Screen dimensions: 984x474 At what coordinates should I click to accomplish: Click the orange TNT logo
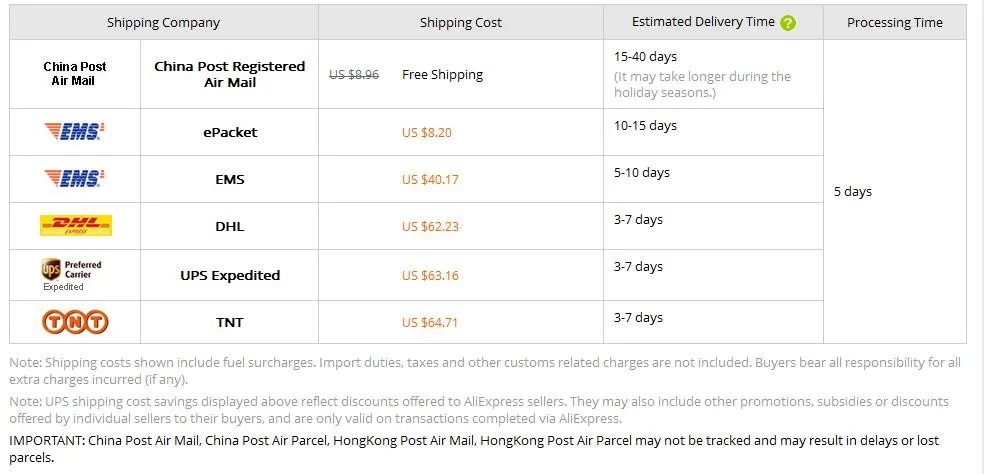pos(75,322)
